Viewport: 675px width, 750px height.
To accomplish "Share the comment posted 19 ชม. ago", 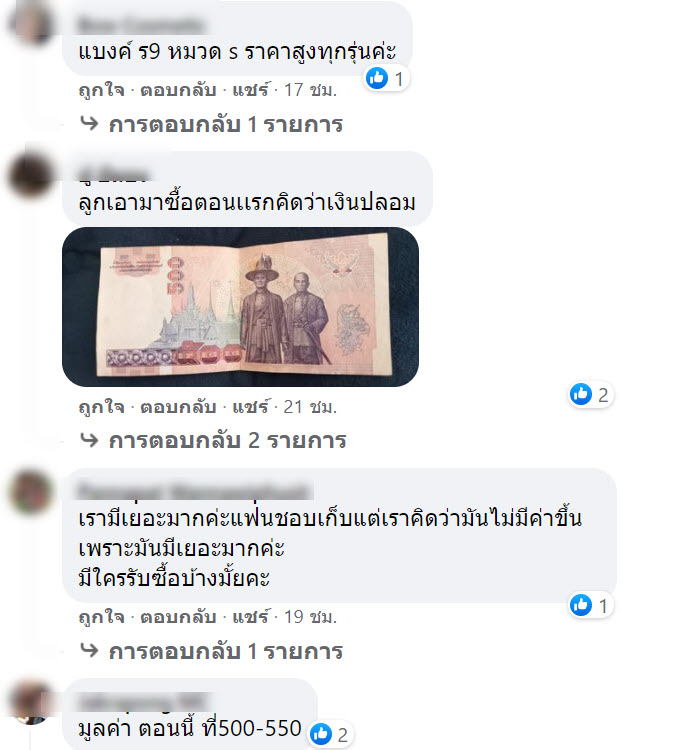I will pos(251,617).
